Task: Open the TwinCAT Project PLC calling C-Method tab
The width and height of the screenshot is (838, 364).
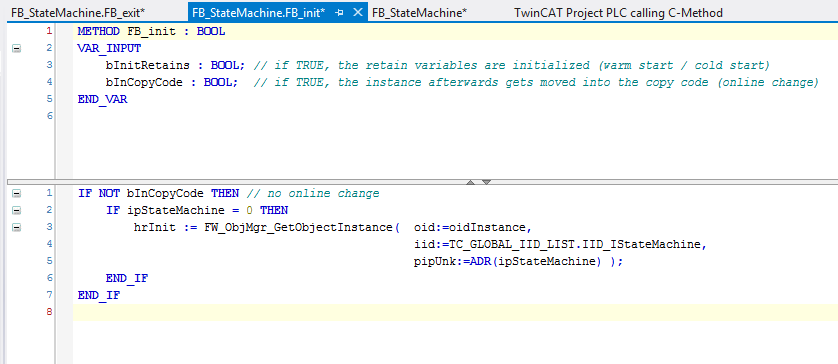Action: tap(618, 13)
